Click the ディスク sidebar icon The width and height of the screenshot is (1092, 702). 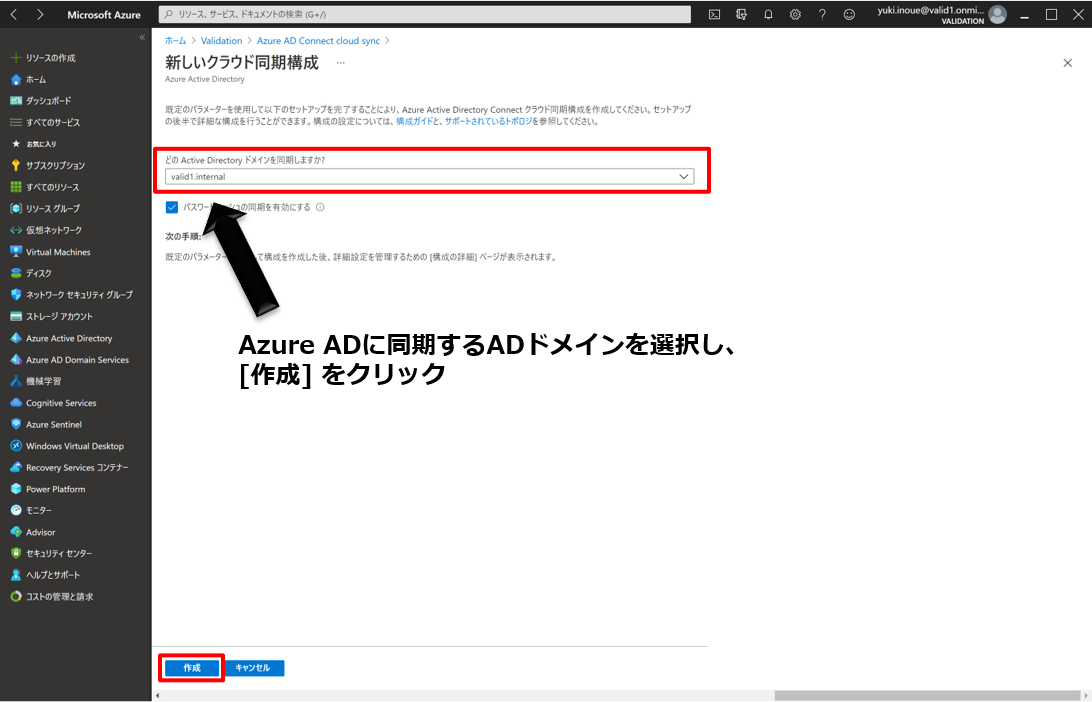(x=16, y=274)
